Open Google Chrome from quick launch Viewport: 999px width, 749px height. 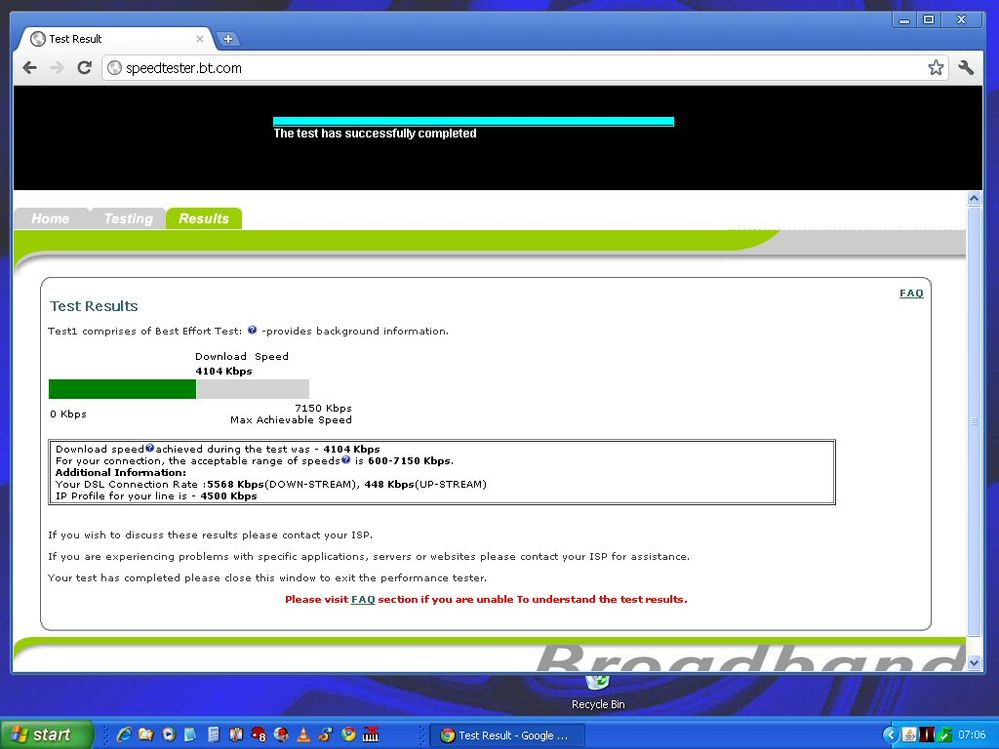coord(349,734)
